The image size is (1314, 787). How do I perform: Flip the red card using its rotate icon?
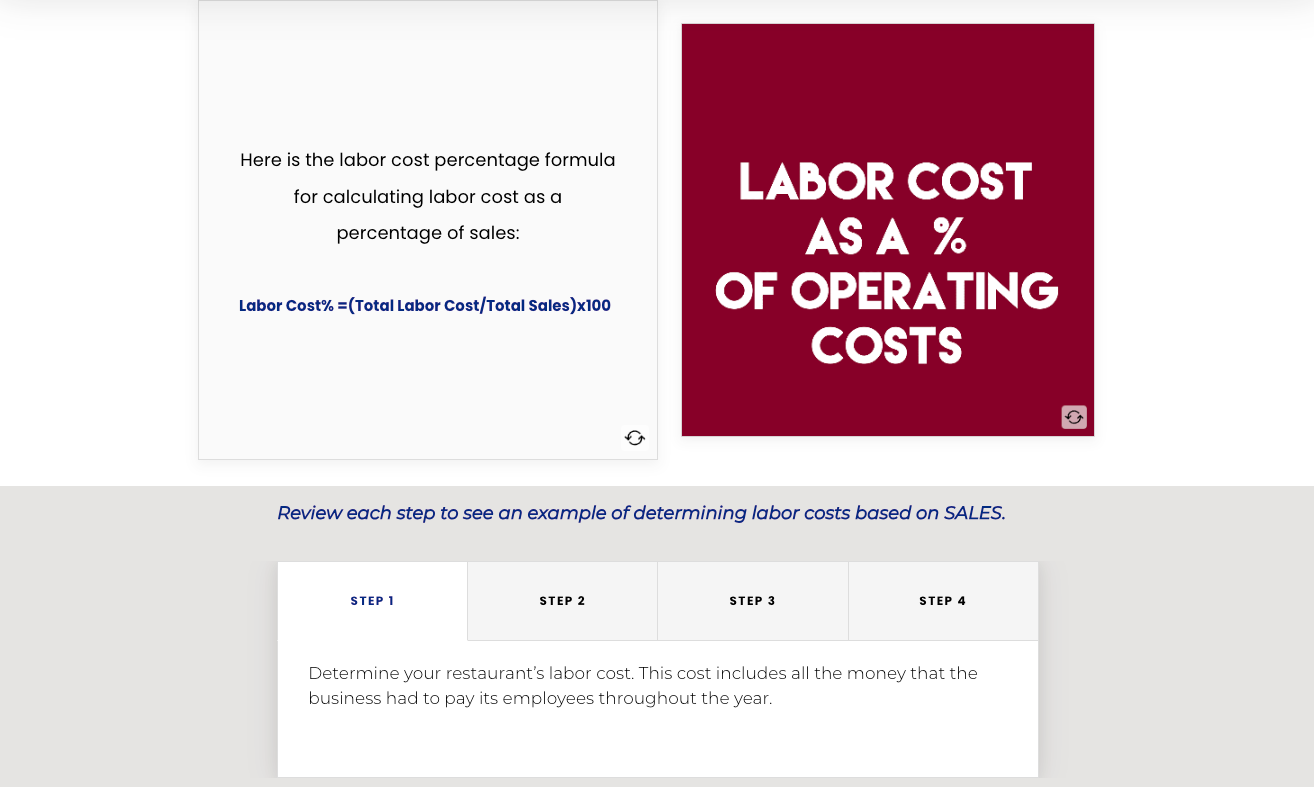[1074, 417]
